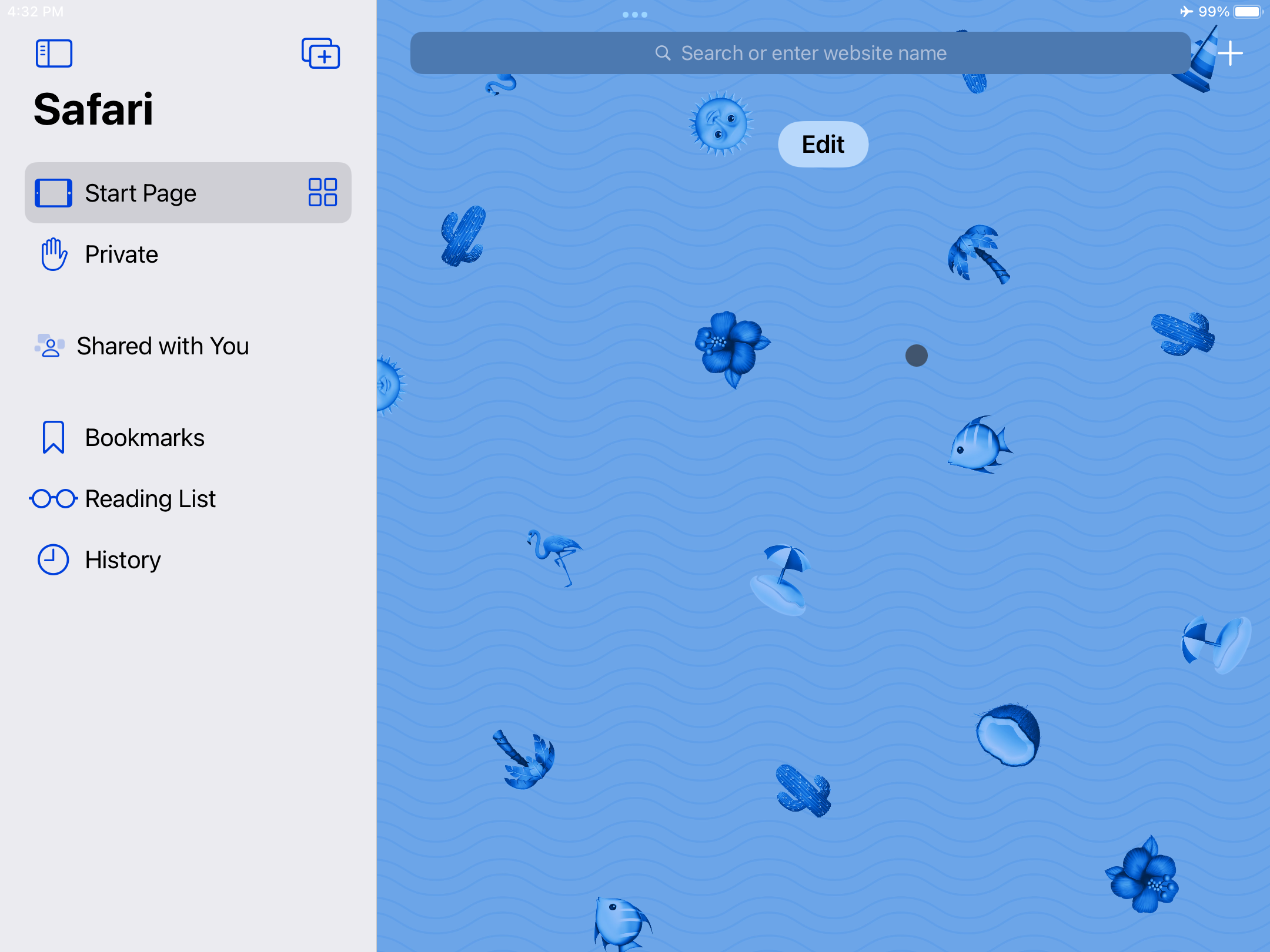Tap the battery indicator in status bar
The width and height of the screenshot is (1270, 952).
[1248, 12]
